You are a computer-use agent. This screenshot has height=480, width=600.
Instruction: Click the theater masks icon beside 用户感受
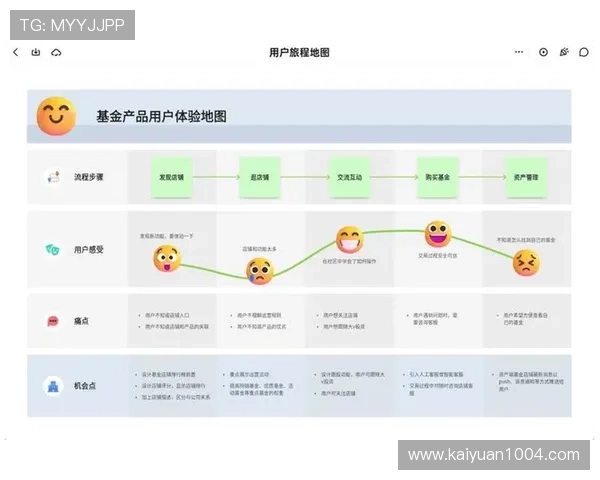53,250
